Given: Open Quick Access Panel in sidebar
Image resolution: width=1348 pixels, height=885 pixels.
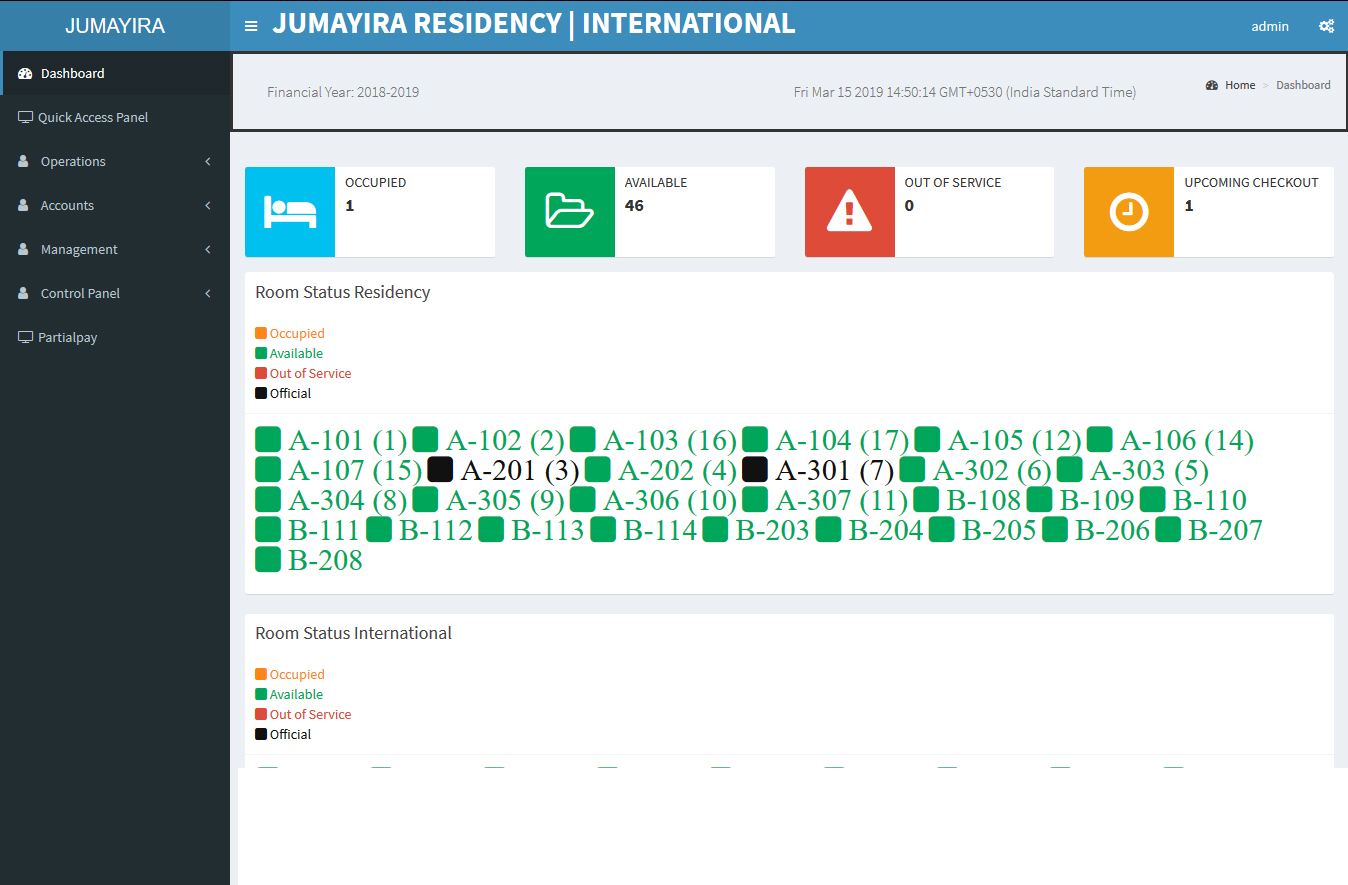Looking at the screenshot, I should tap(93, 118).
